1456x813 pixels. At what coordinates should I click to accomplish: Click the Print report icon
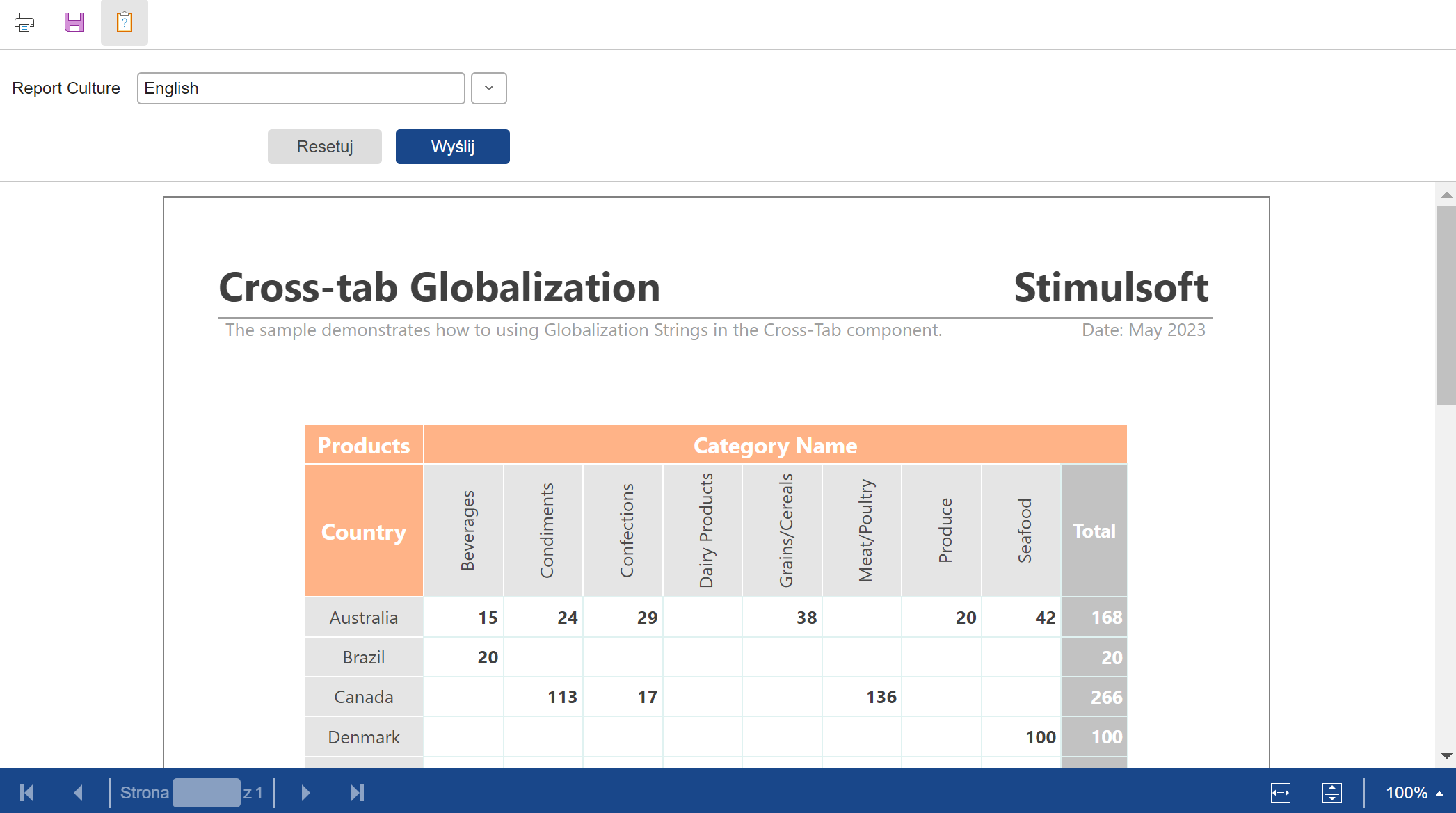point(24,23)
